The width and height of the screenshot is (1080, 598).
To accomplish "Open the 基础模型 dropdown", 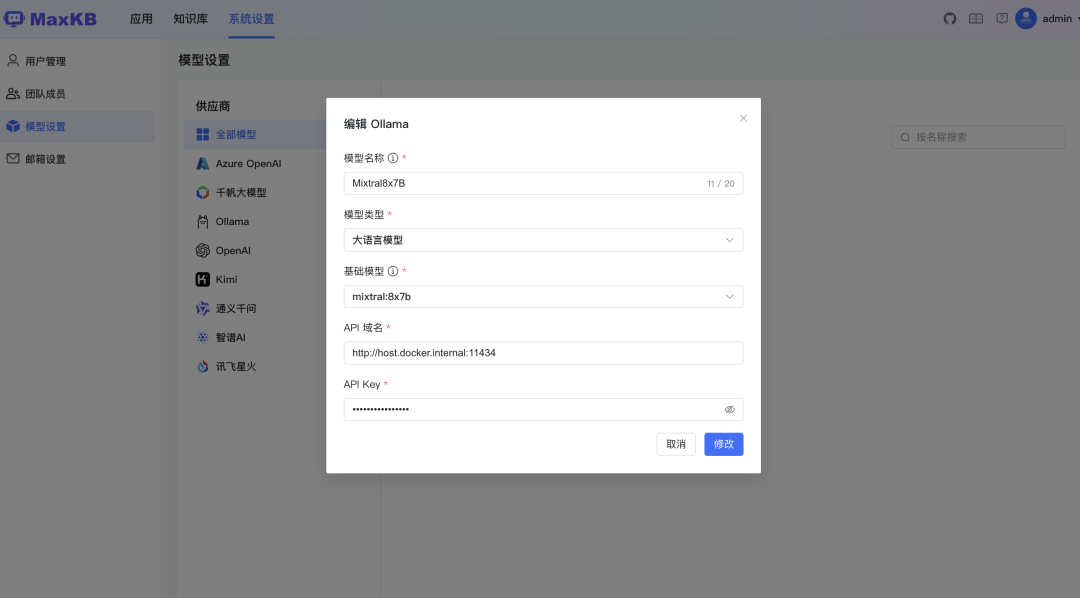I will click(543, 296).
